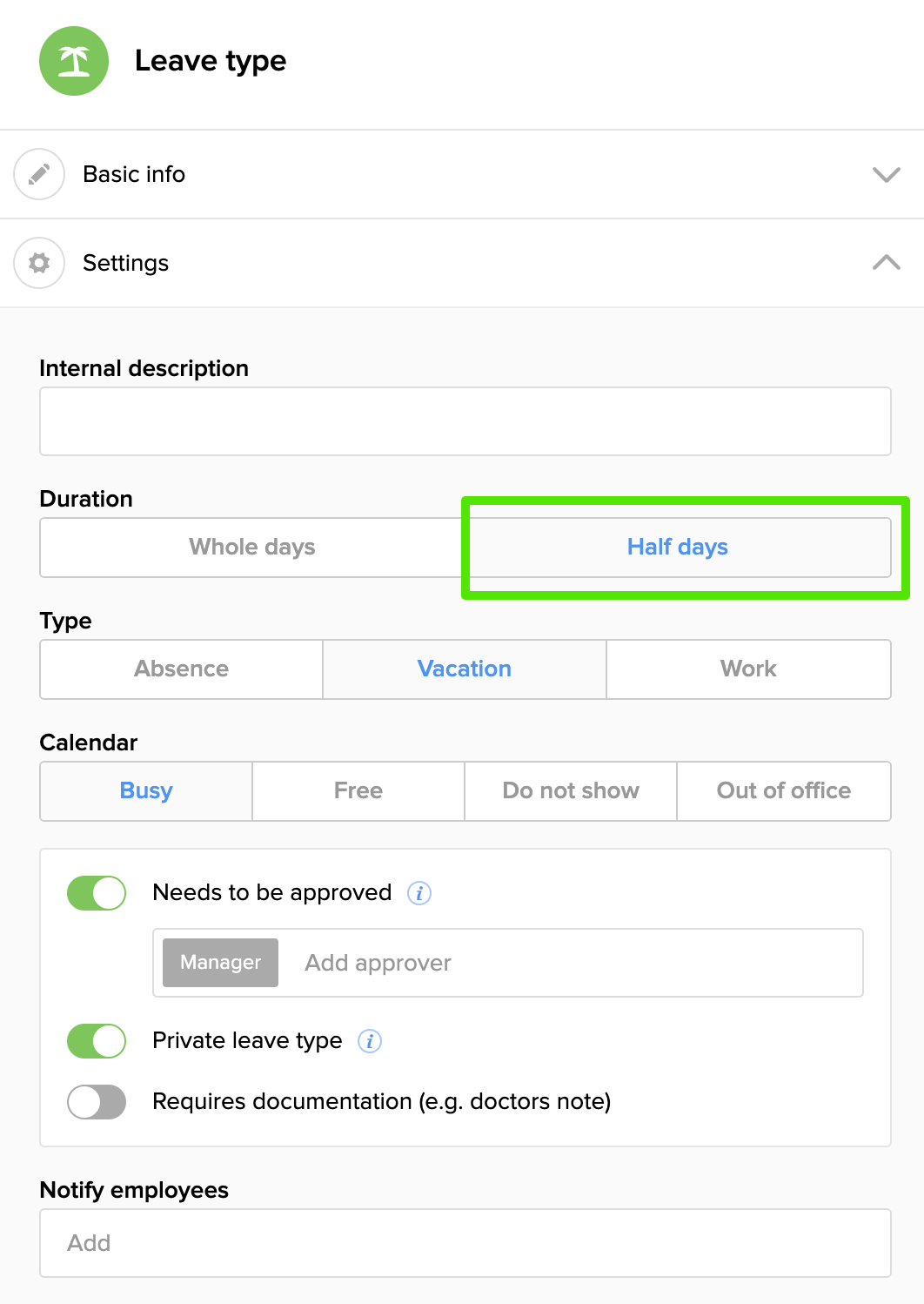Image resolution: width=924 pixels, height=1304 pixels.
Task: Click the Notify employees Add field
Action: point(465,1243)
